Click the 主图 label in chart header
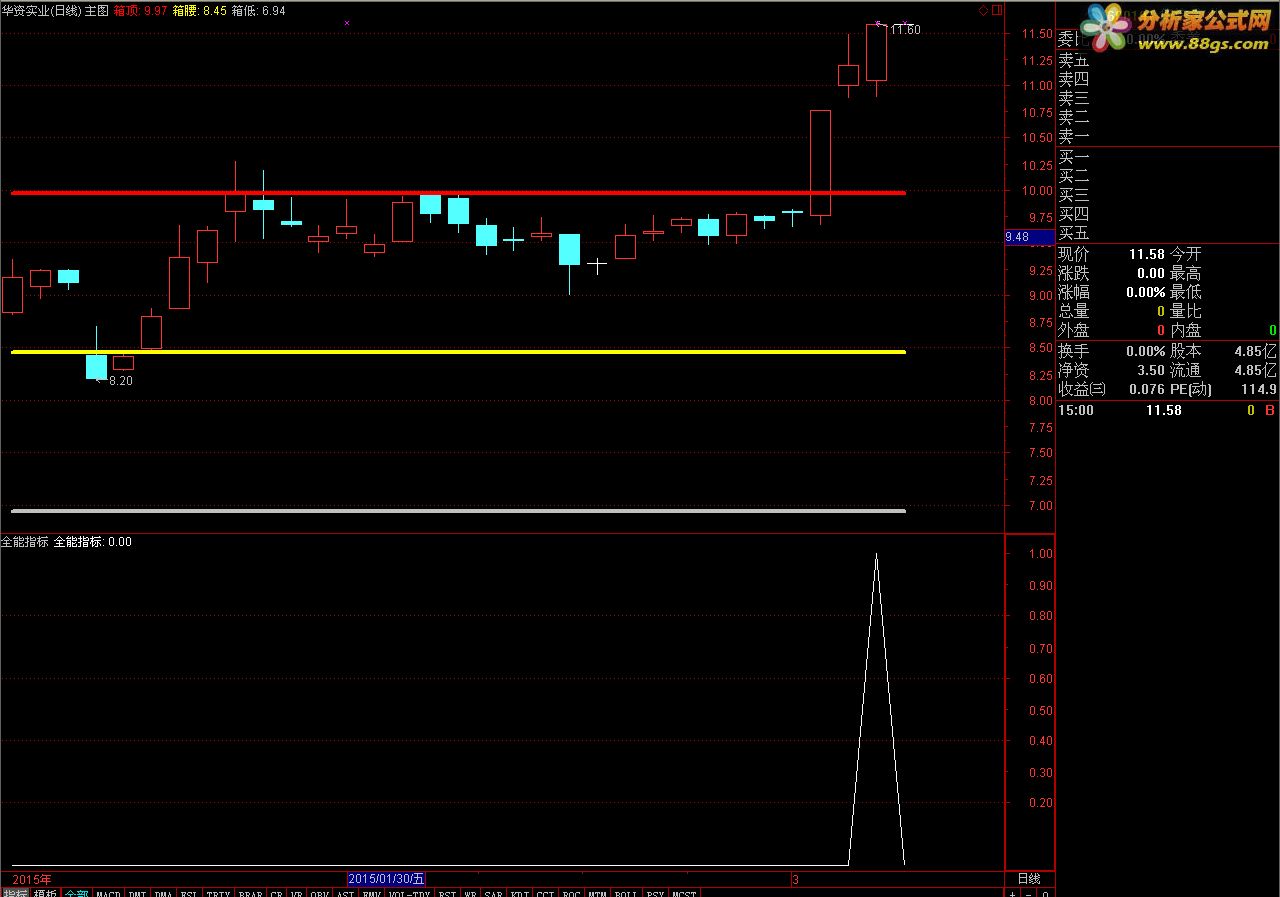Screen dimensions: 1280x897 [x=97, y=10]
